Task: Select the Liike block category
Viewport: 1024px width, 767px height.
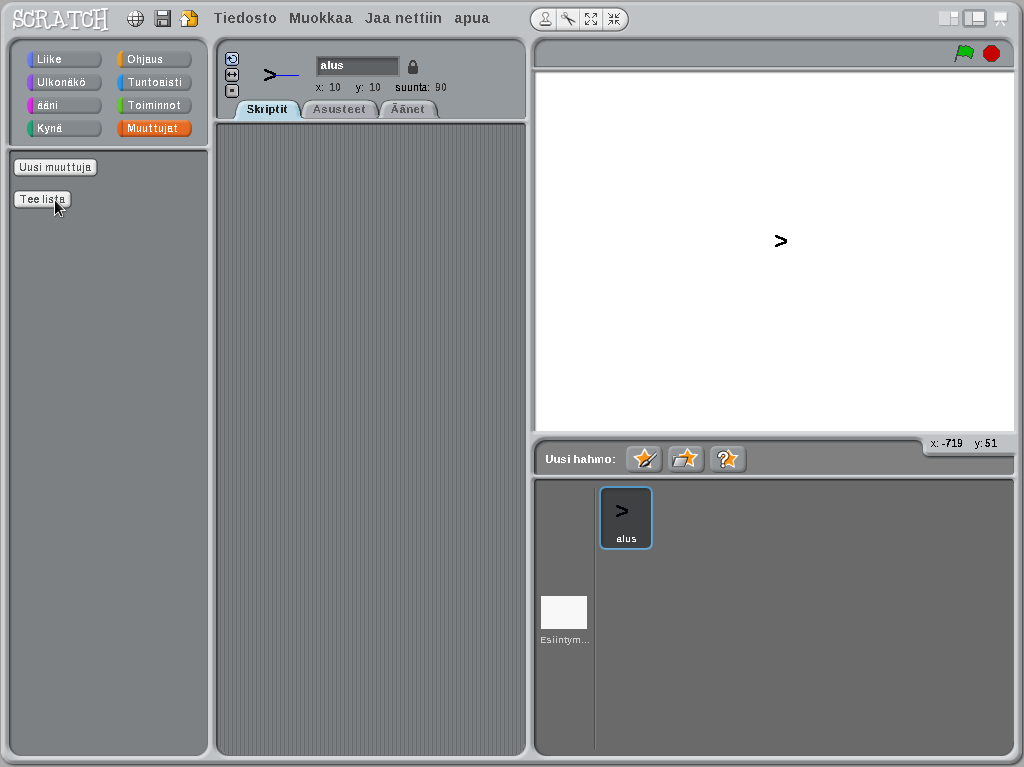Action: tap(64, 59)
